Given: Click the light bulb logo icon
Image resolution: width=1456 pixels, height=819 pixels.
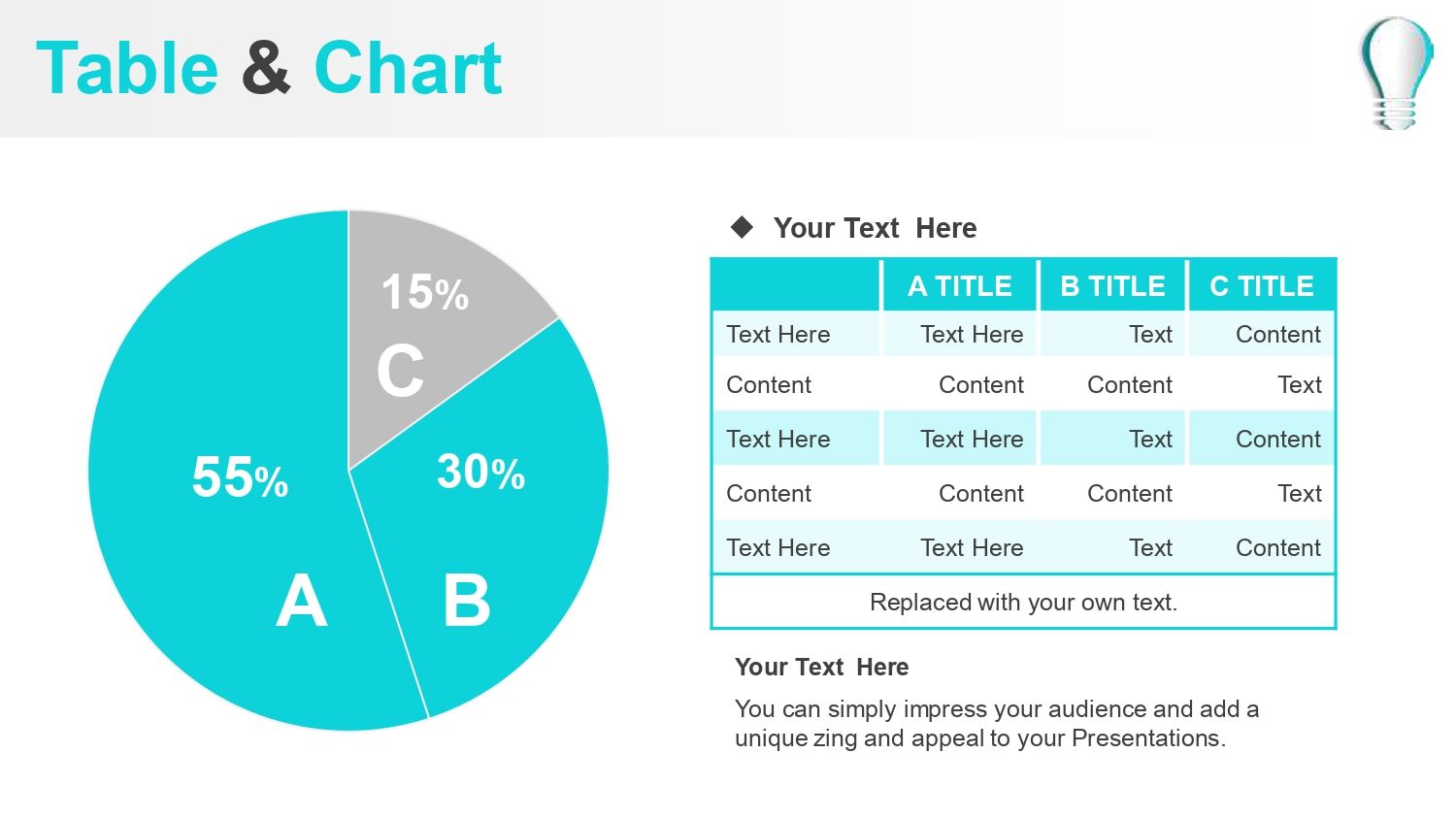Looking at the screenshot, I should tap(1396, 73).
